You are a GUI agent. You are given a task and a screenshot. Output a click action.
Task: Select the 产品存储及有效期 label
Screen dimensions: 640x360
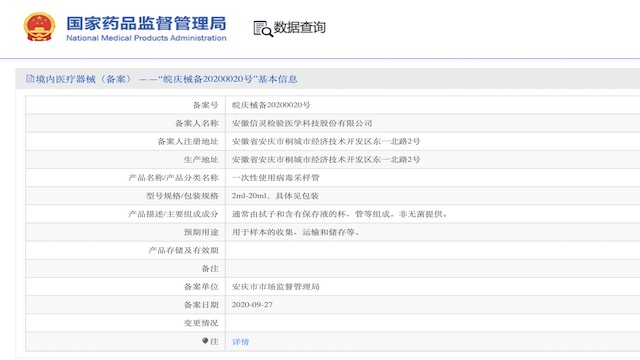pyautogui.click(x=184, y=250)
